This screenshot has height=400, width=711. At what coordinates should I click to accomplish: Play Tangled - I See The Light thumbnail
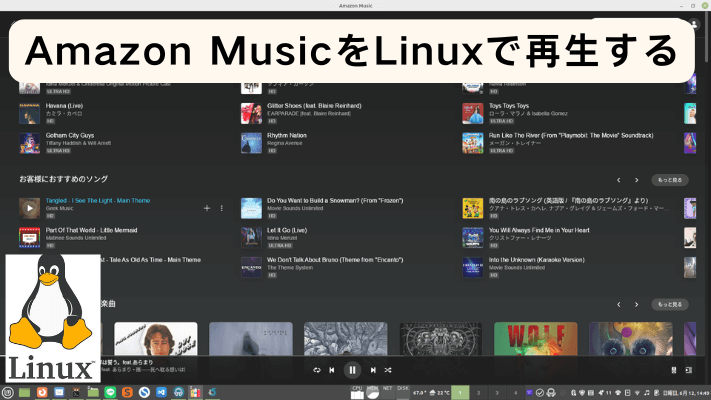tap(29, 208)
